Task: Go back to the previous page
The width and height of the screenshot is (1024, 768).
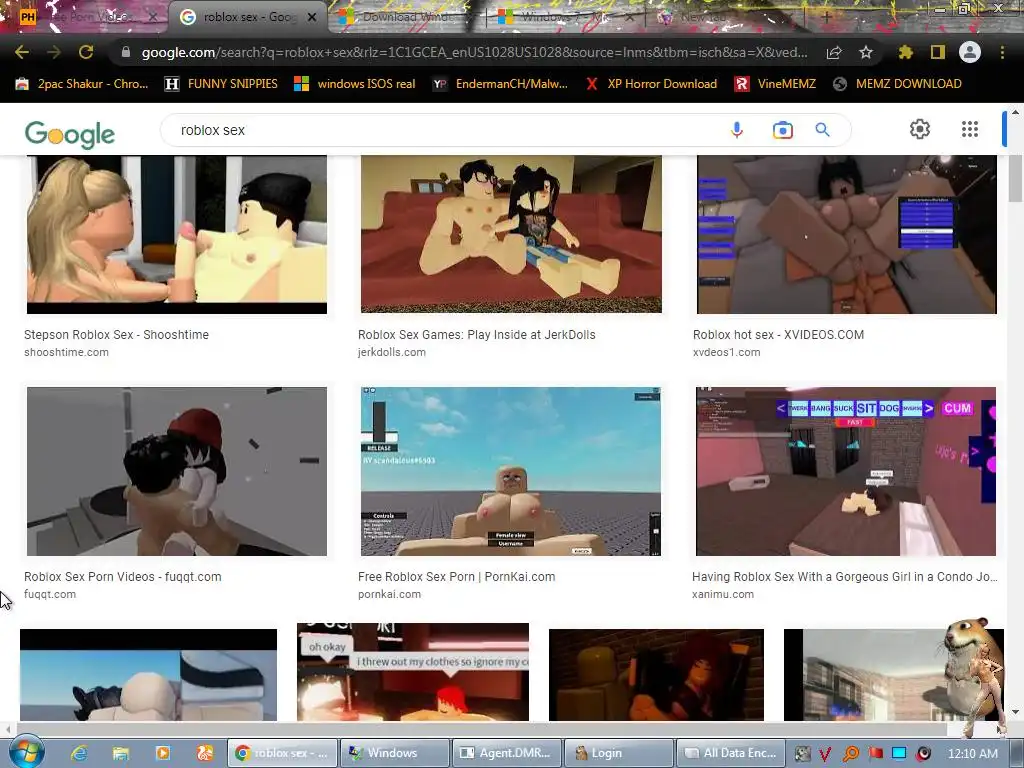Action: click(22, 52)
